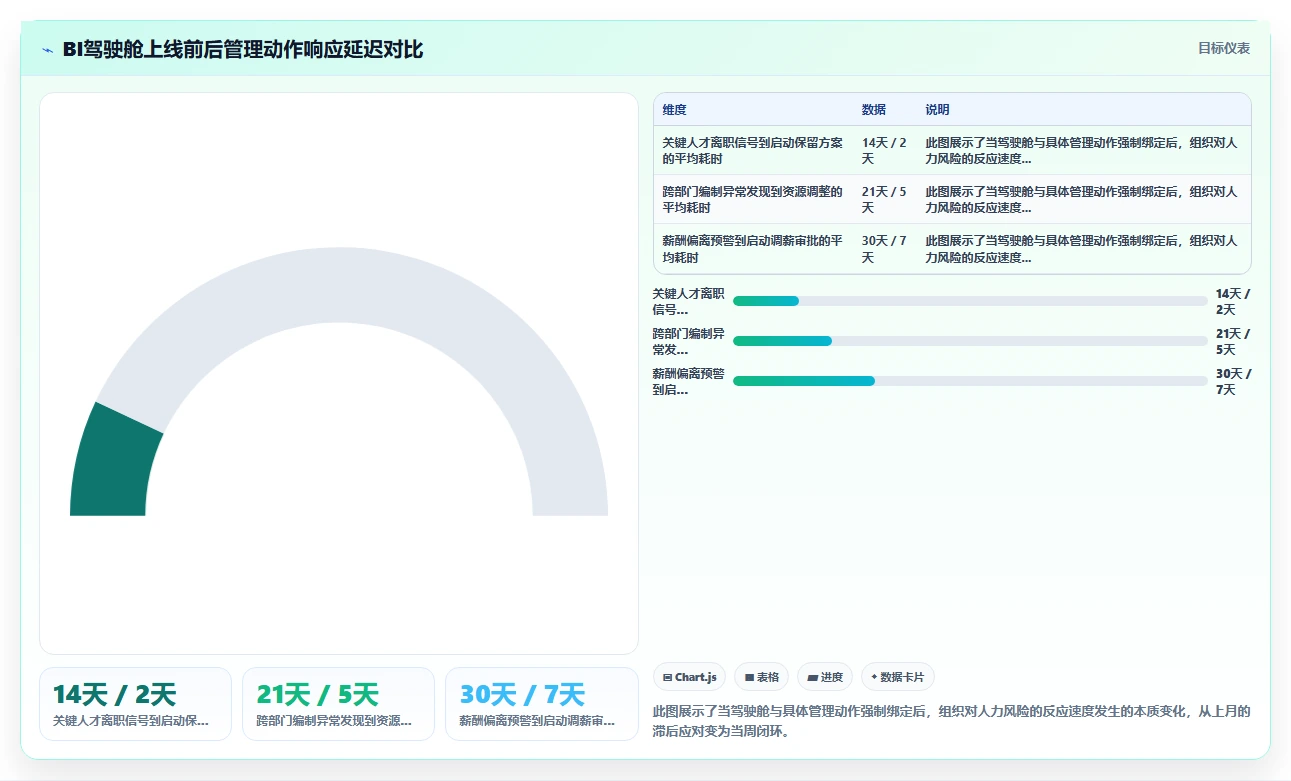This screenshot has height=781, width=1291.
Task: Click the 21天 / 5天 table data cell
Action: (x=885, y=200)
